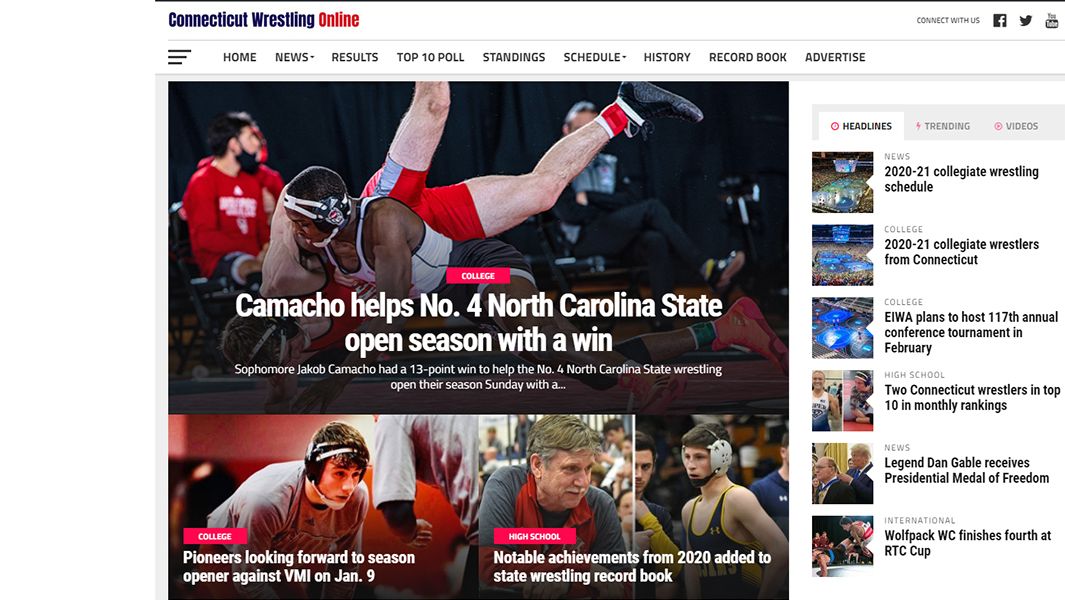Go to the RECORD BOOK page
The width and height of the screenshot is (1065, 600).
click(x=748, y=57)
